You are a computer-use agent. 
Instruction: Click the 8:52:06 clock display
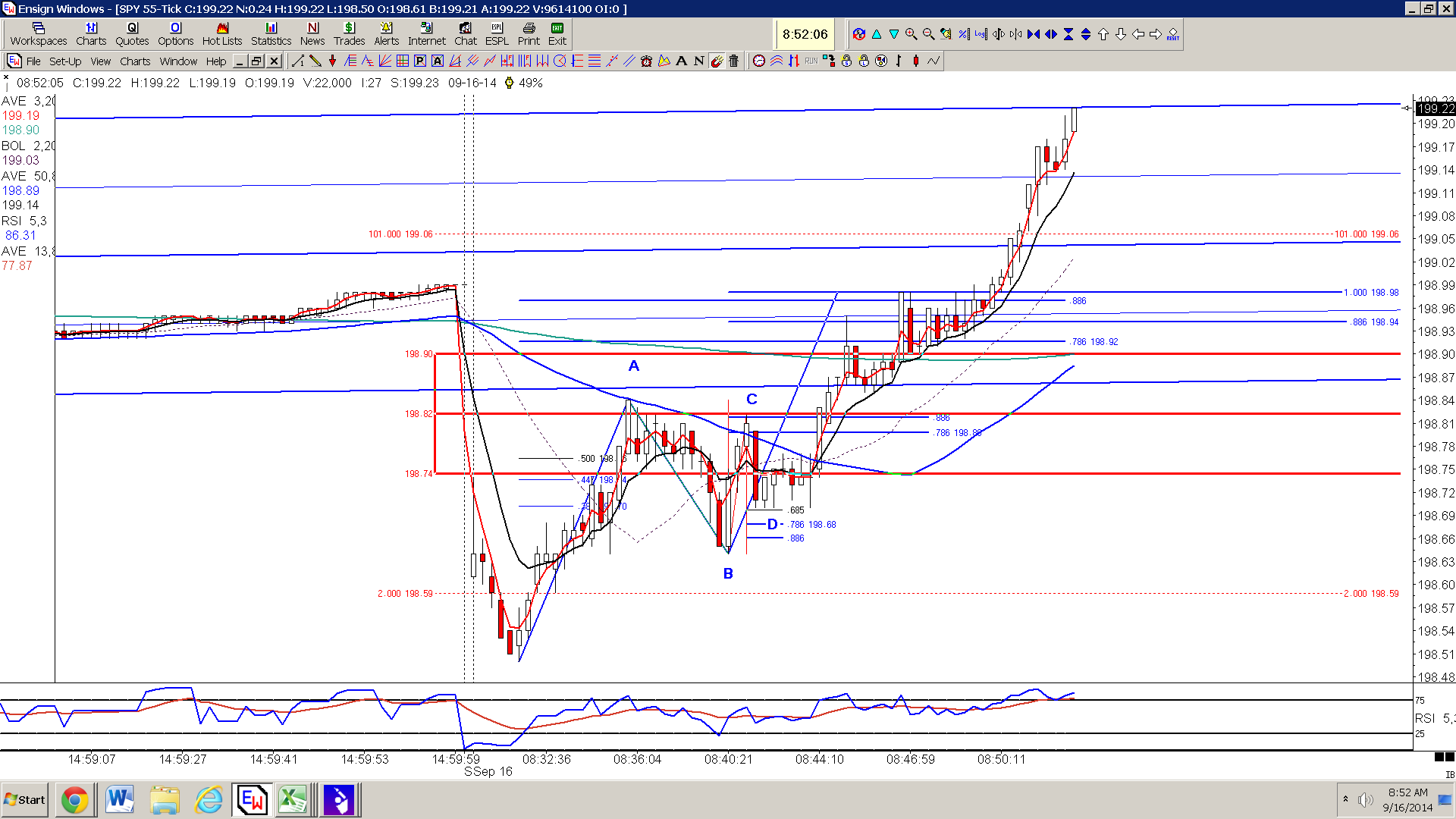click(x=805, y=34)
